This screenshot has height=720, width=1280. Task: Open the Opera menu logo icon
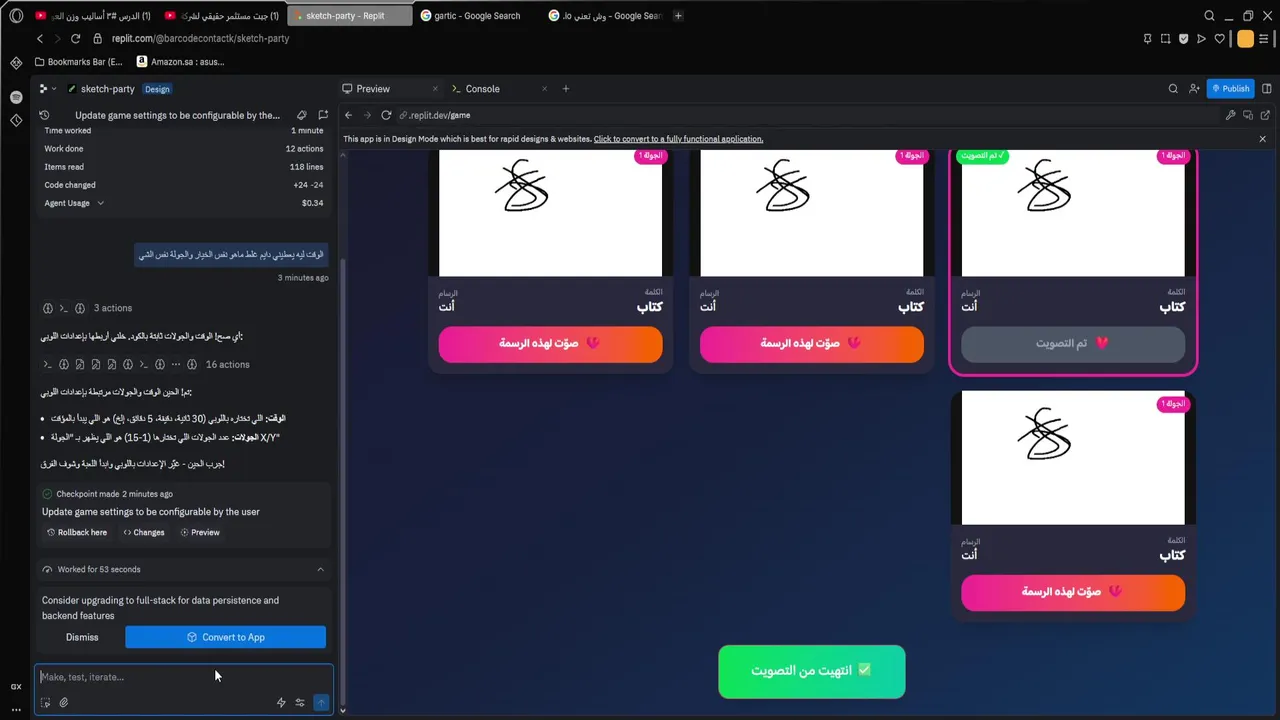(x=16, y=16)
